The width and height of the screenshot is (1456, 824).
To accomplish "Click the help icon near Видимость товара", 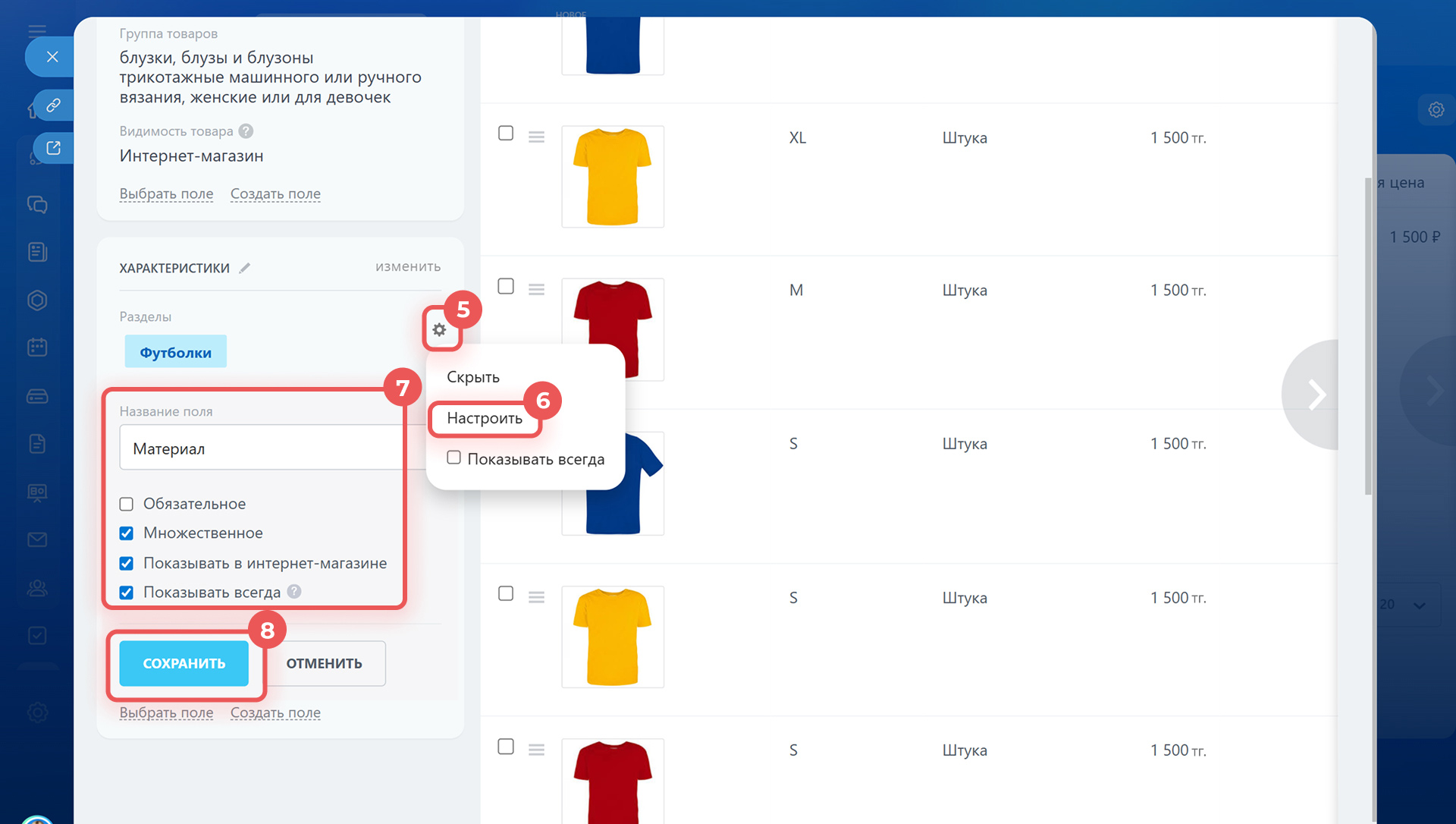I will [x=246, y=131].
